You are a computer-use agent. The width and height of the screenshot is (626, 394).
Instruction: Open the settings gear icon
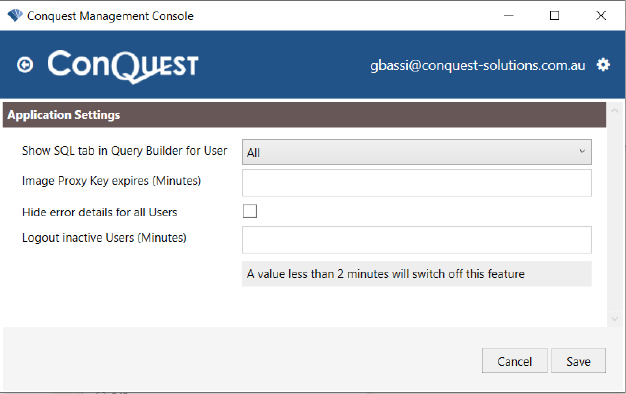tap(603, 65)
